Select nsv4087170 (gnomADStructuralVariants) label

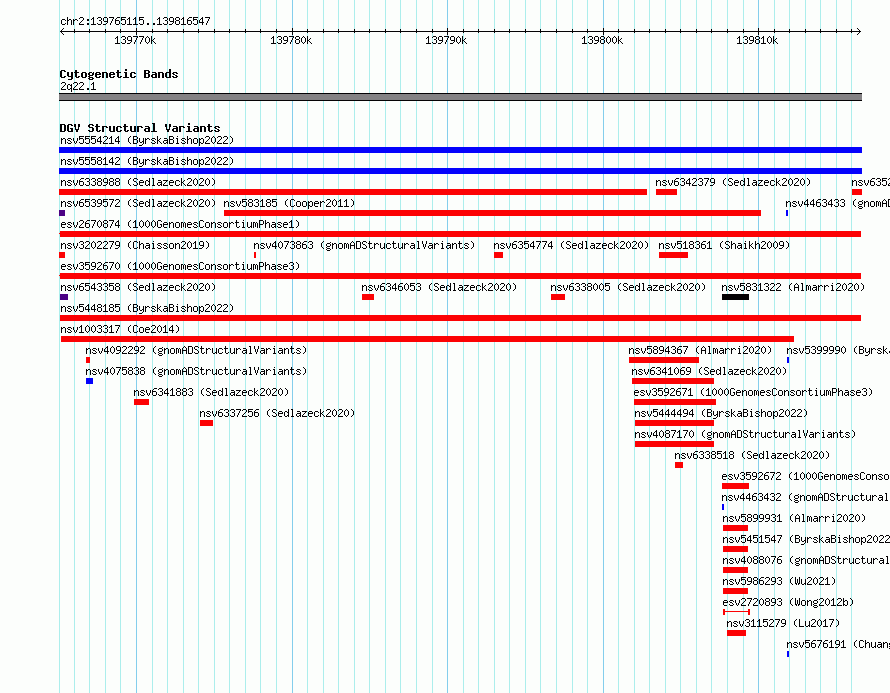pos(745,434)
